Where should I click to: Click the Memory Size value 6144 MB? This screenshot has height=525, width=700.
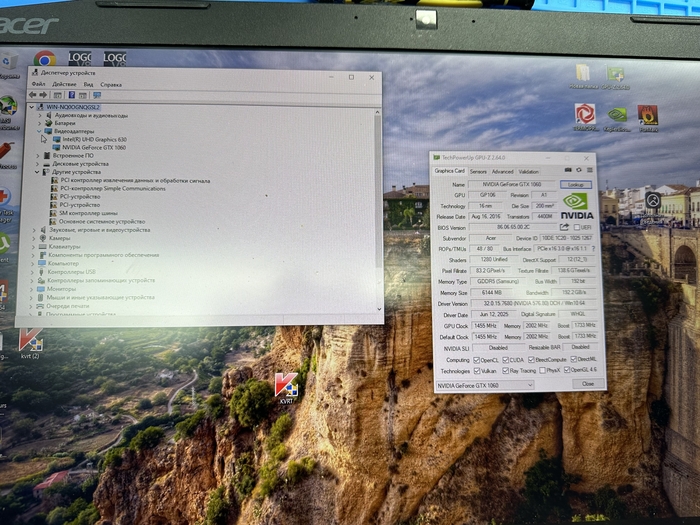[x=492, y=292]
